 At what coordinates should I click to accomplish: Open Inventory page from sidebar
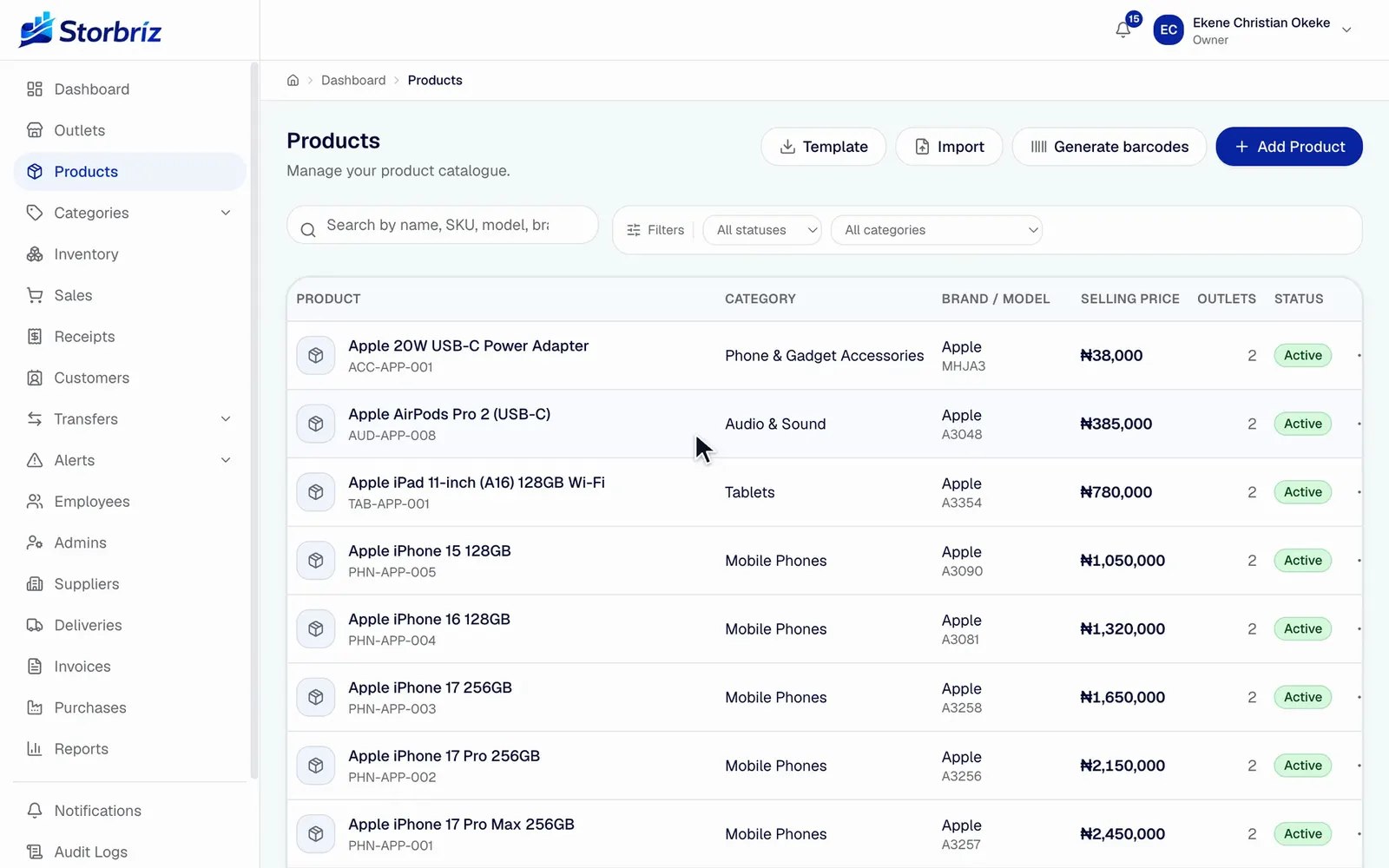[130, 254]
